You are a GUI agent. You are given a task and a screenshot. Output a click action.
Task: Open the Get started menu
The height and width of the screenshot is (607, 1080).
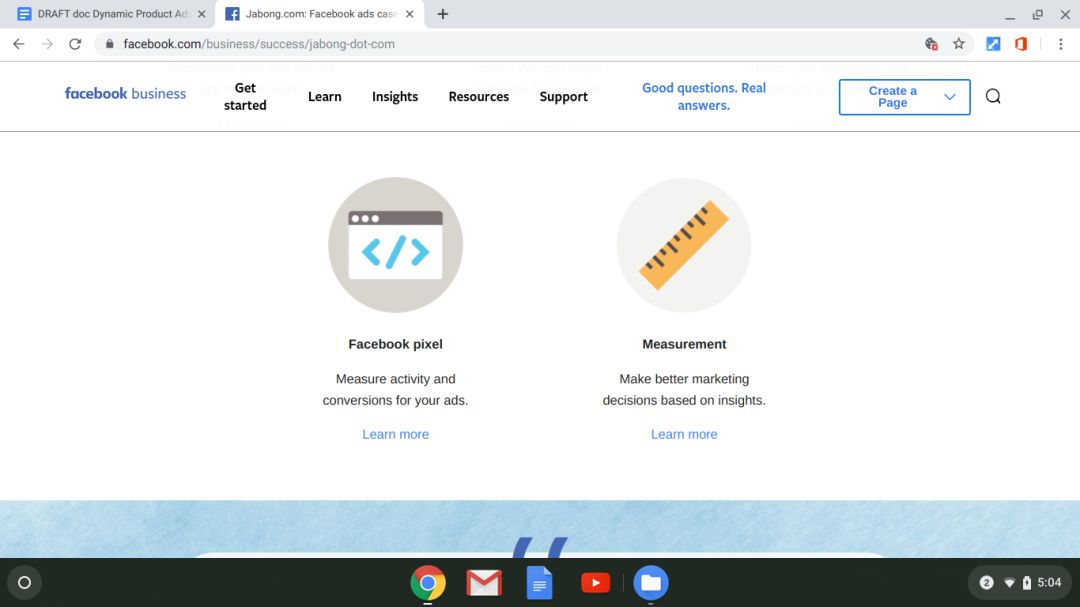(x=245, y=96)
